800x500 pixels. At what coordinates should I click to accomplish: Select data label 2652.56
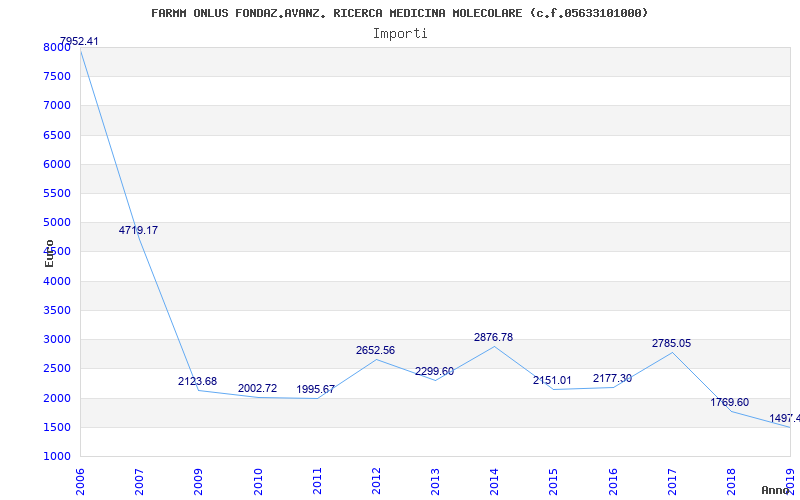[376, 351]
